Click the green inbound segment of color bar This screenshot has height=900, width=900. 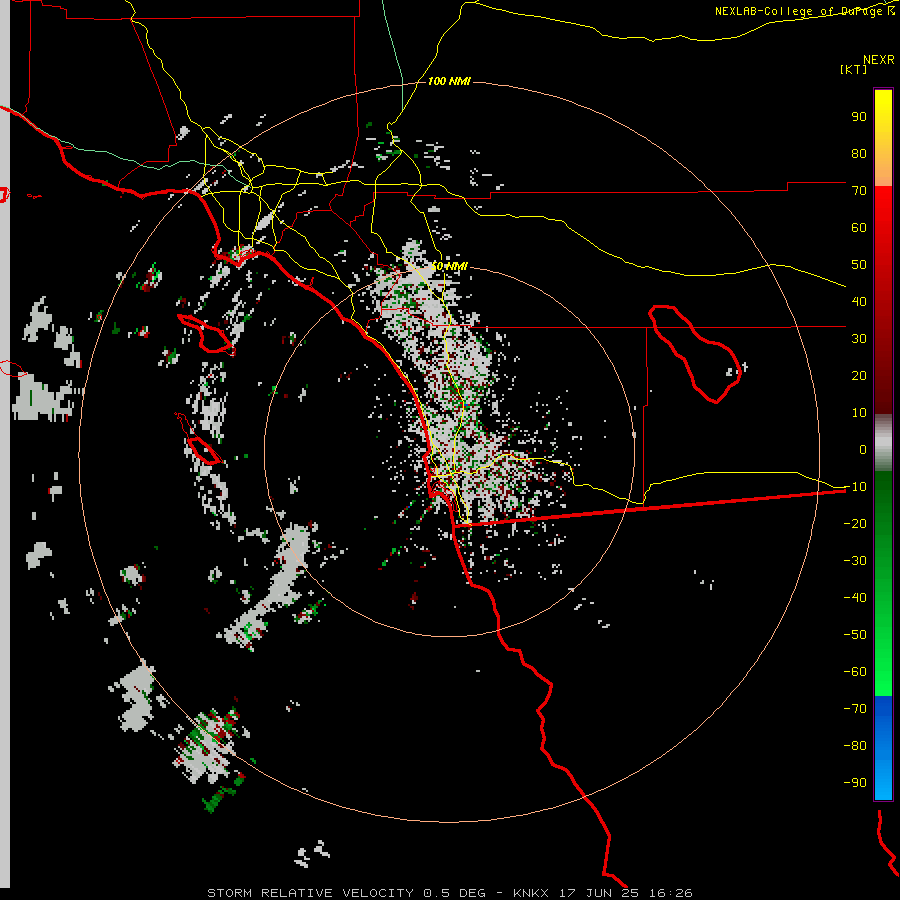coord(883,583)
